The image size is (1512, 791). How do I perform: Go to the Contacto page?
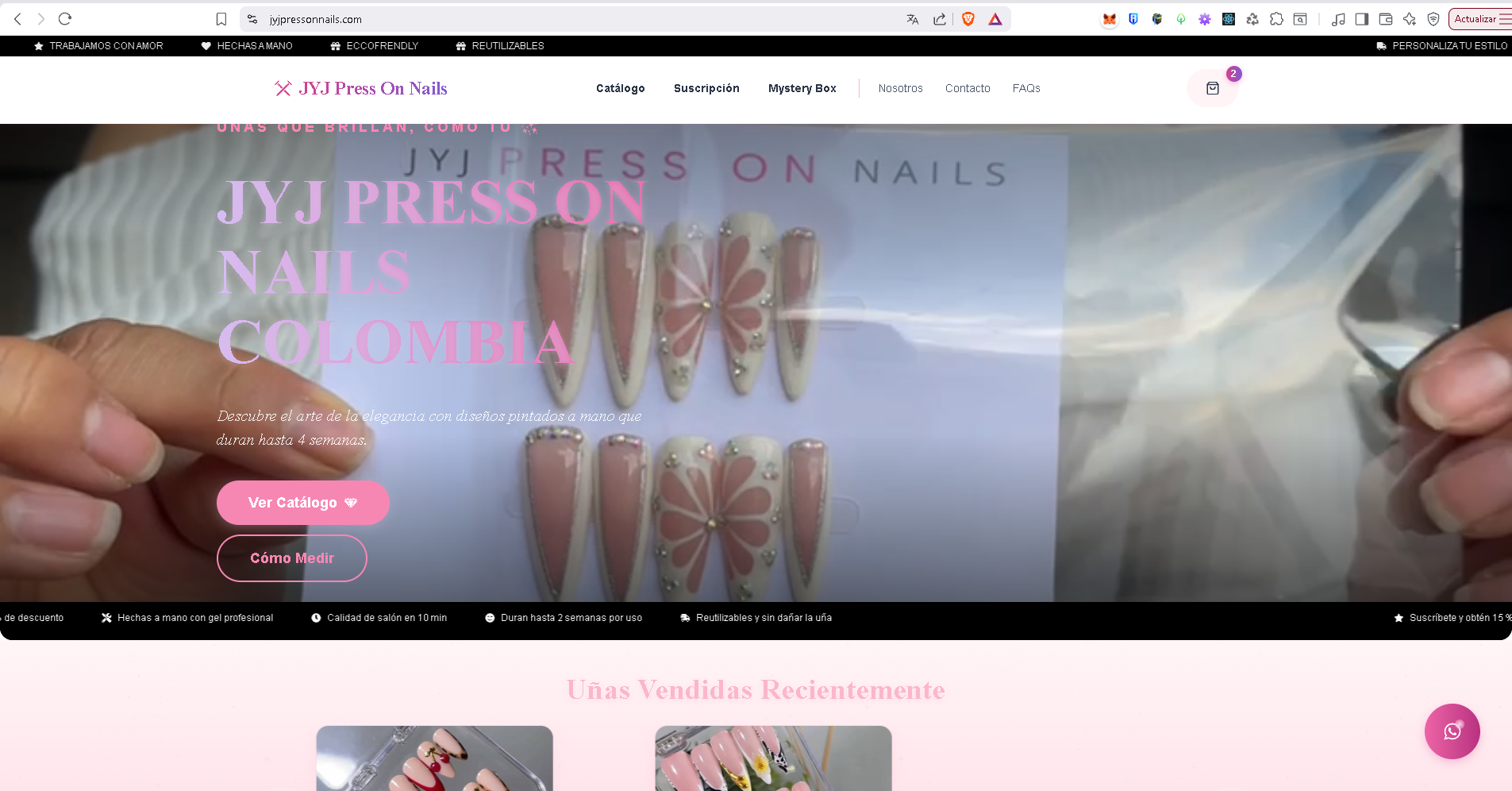coord(968,88)
